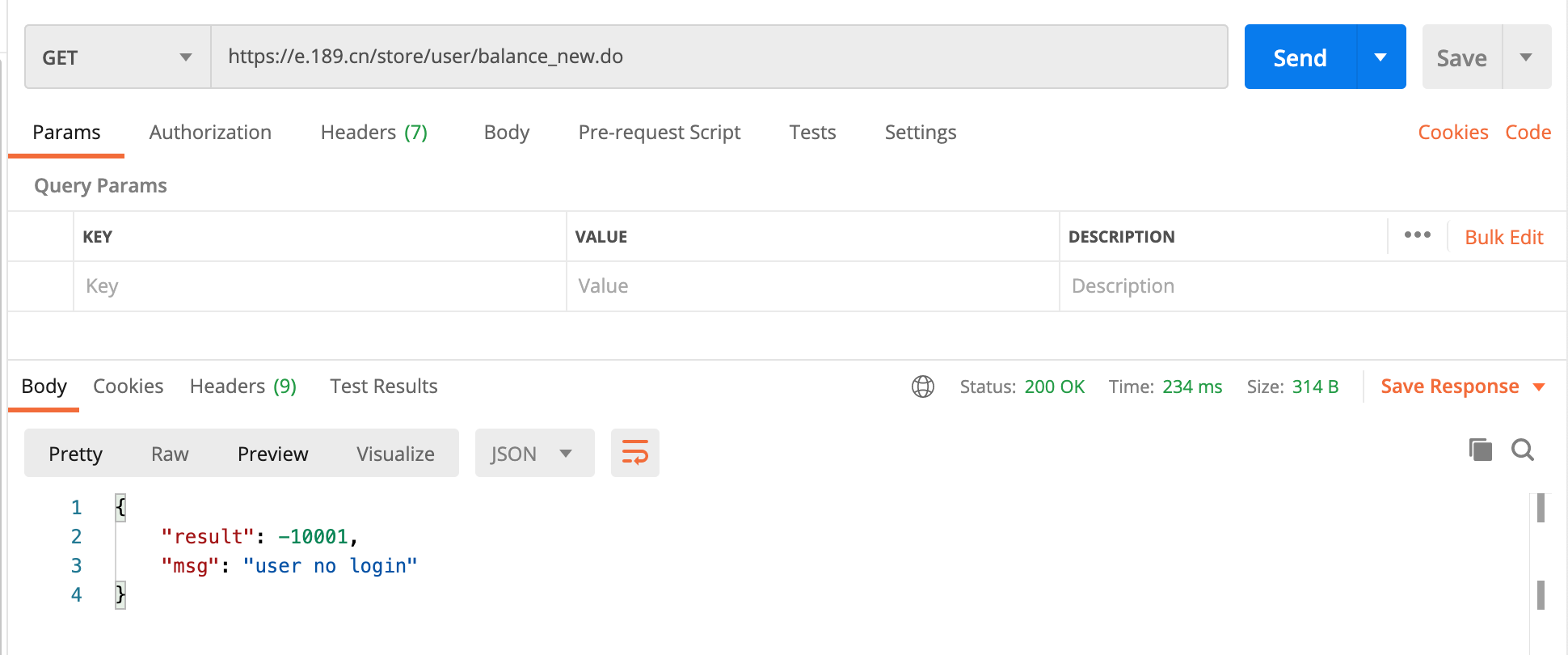Viewport: 1568px width, 655px height.
Task: Open the Cookies link
Action: pyautogui.click(x=1452, y=133)
